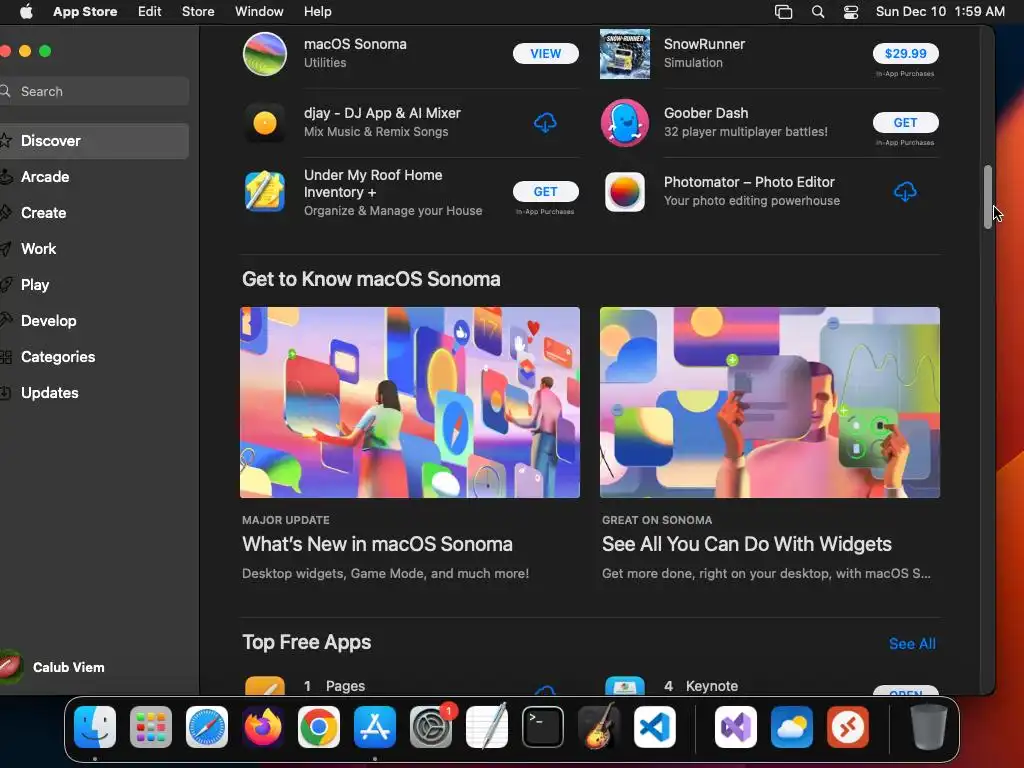The height and width of the screenshot is (768, 1024).
Task: Select Discover in the sidebar
Action: tap(94, 141)
